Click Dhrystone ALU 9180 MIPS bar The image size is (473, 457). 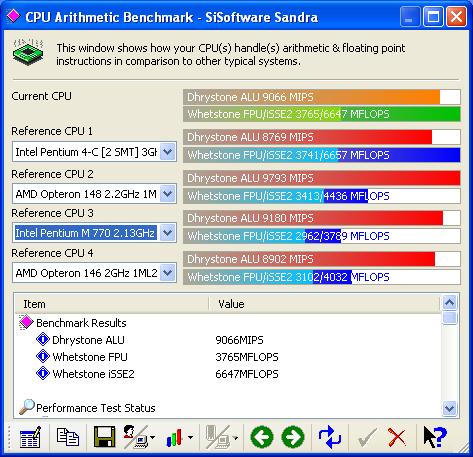[322, 218]
